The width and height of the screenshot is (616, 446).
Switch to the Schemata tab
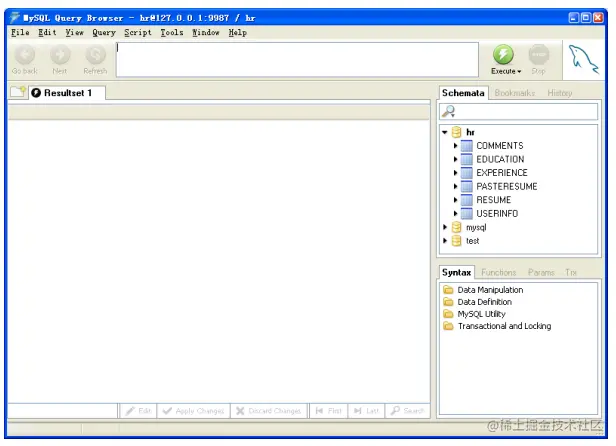(x=463, y=93)
